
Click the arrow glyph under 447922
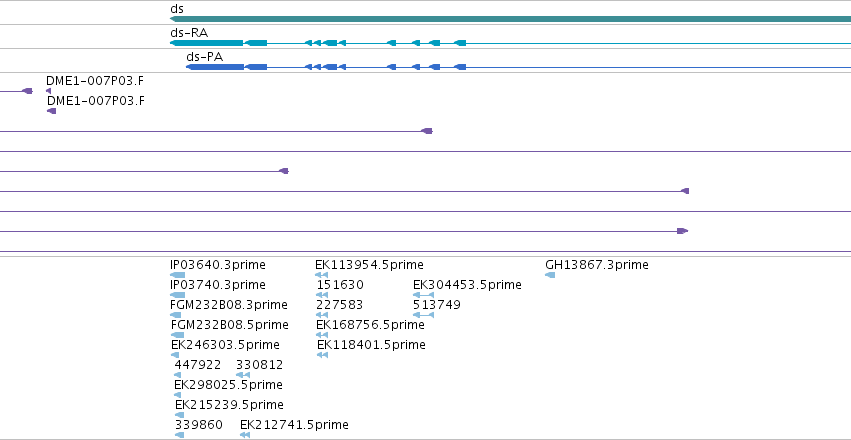tap(177, 375)
